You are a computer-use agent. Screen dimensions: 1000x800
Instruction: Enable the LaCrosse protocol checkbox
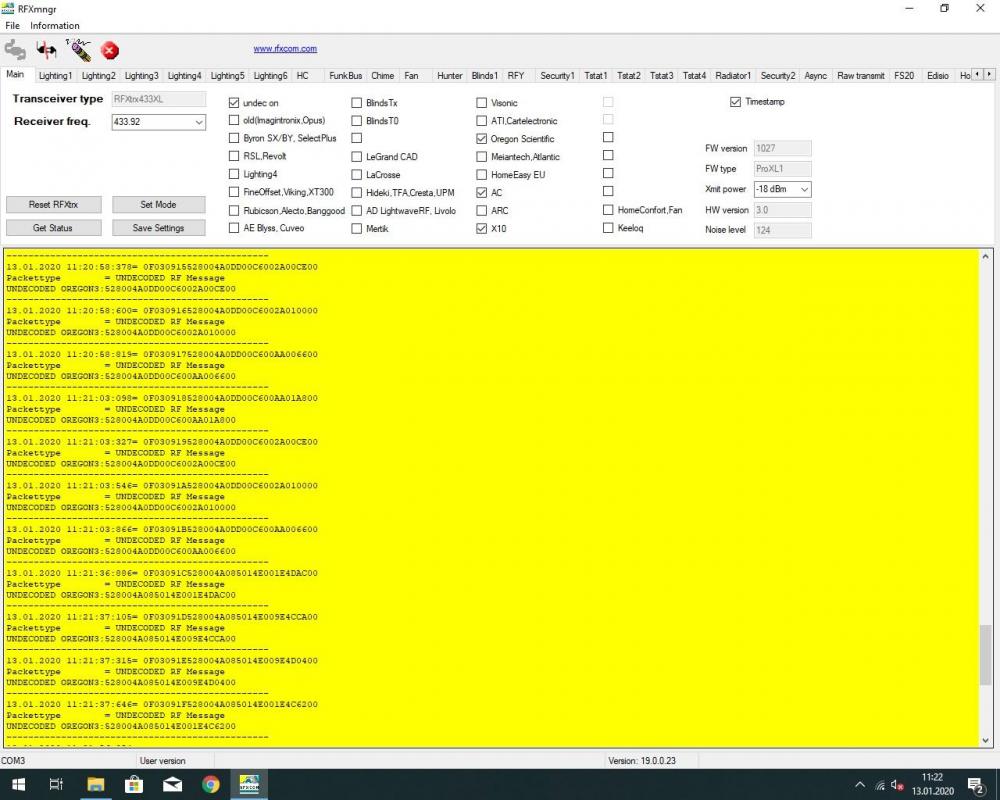coord(357,175)
